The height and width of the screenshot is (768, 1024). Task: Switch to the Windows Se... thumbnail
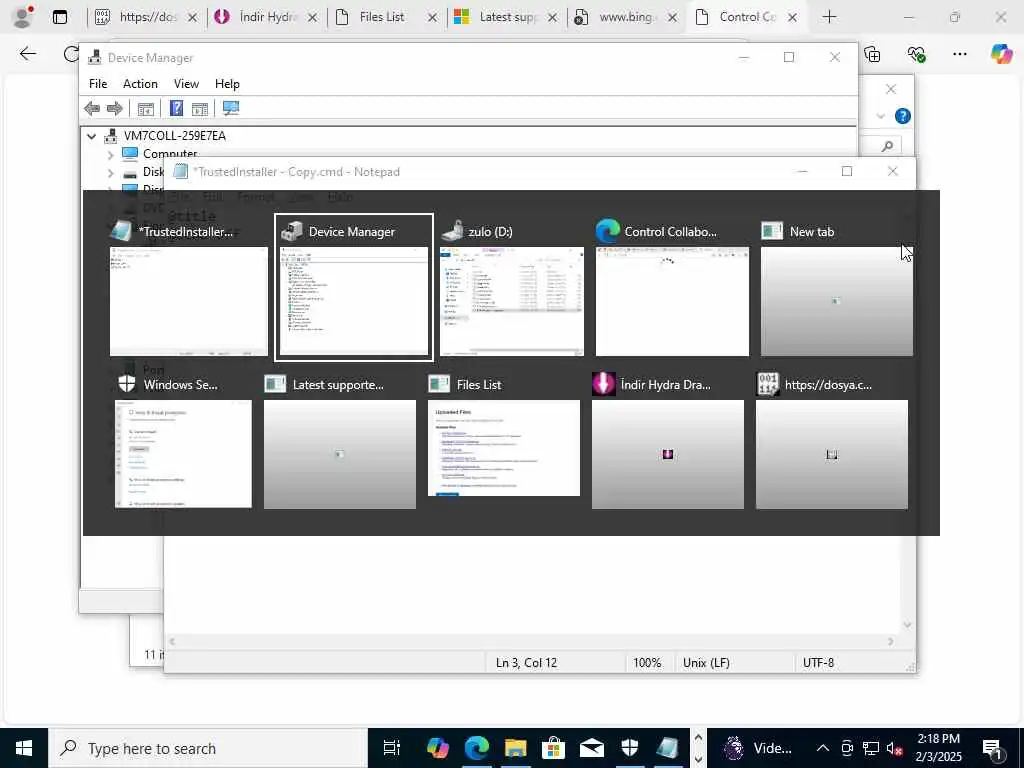coord(183,441)
